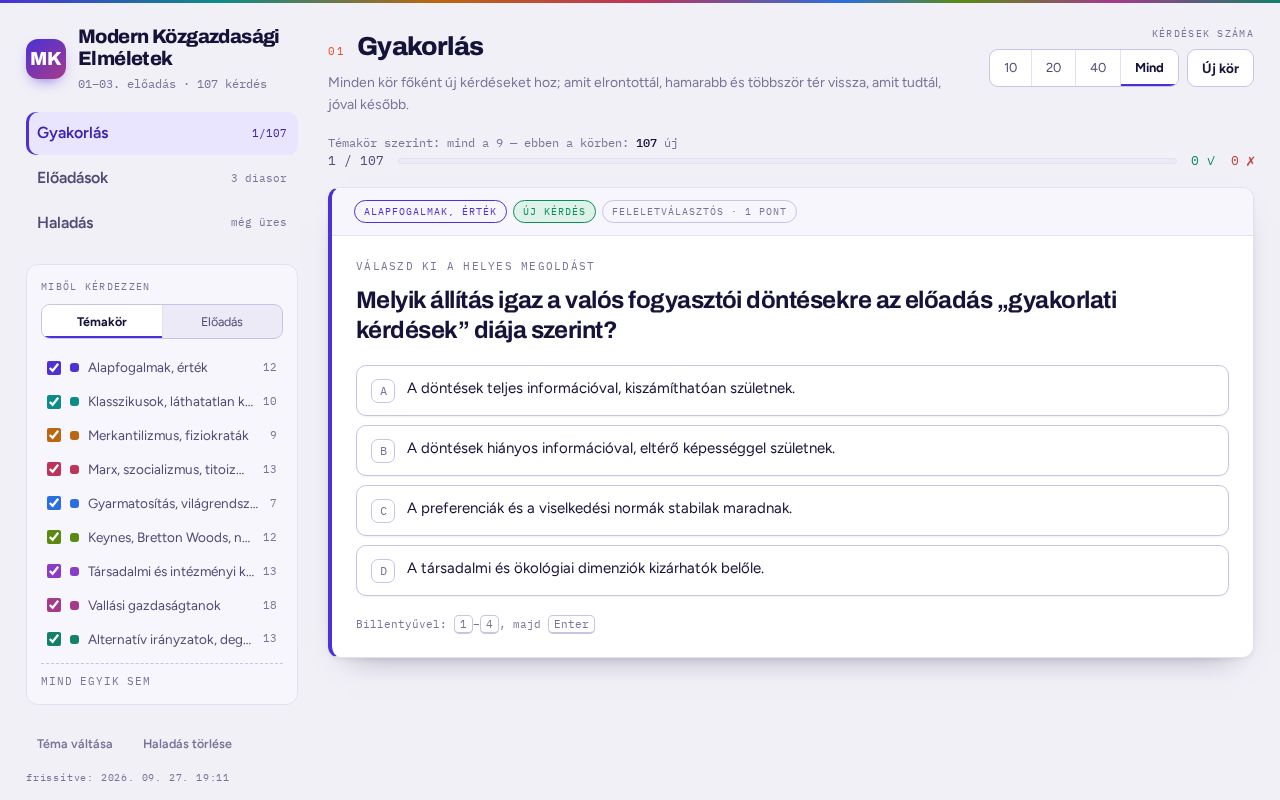Toggle the Merkantilizmus, fiziokraták checkbox
This screenshot has width=1280, height=800.
tap(54, 435)
